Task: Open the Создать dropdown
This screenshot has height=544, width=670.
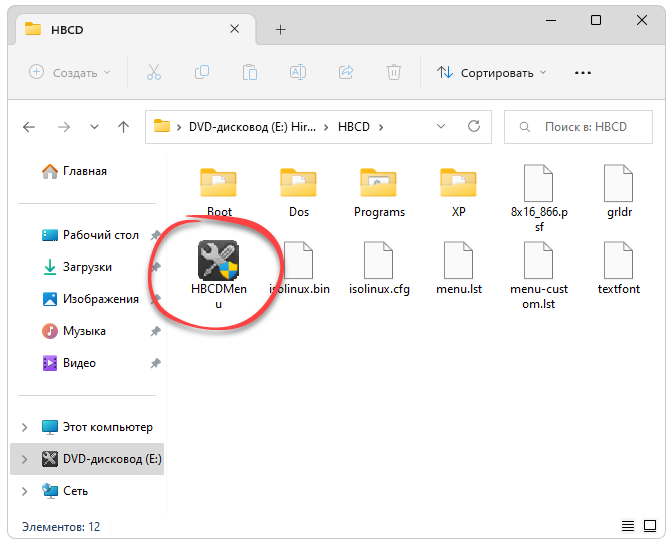Action: pyautogui.click(x=70, y=73)
